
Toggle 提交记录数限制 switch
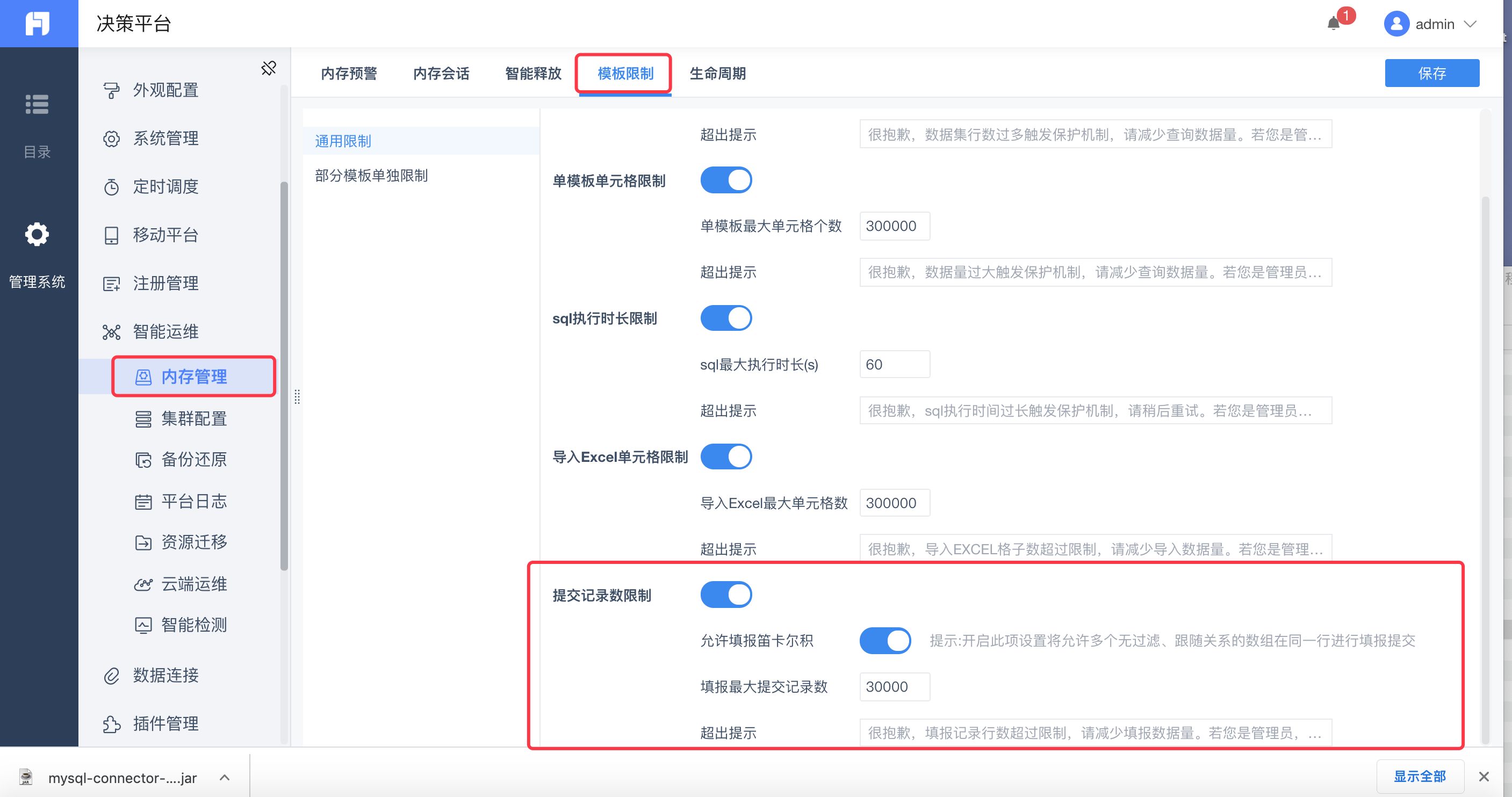coord(726,595)
